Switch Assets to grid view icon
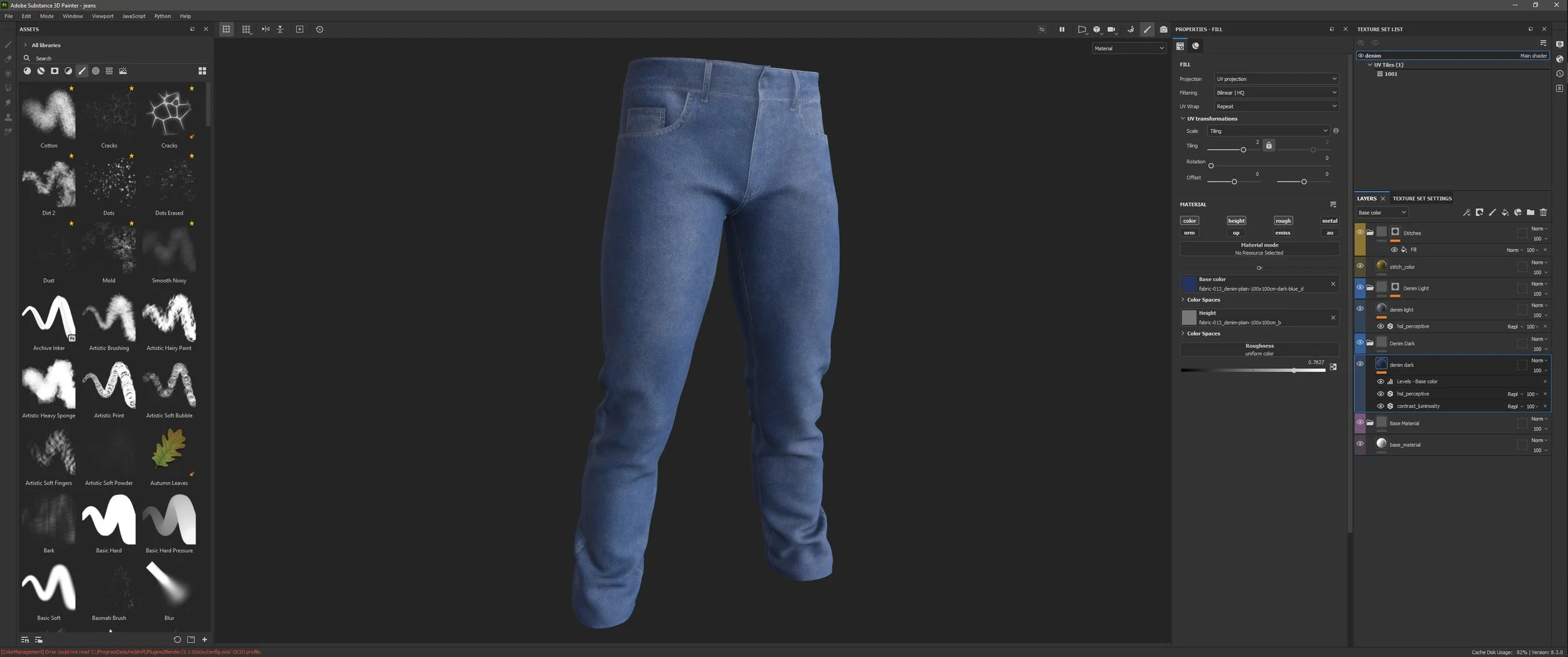 tap(202, 71)
